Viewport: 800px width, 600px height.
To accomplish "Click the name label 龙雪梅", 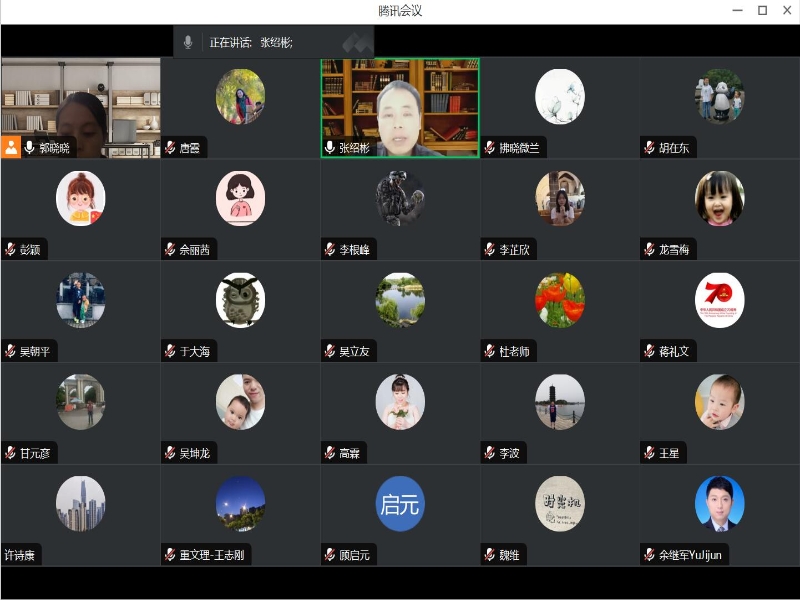I will coord(676,250).
